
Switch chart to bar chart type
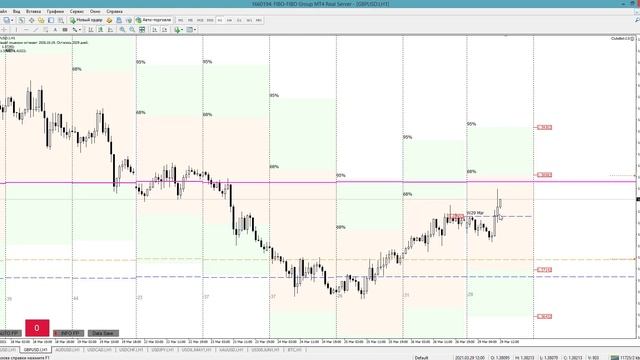click(91, 29)
